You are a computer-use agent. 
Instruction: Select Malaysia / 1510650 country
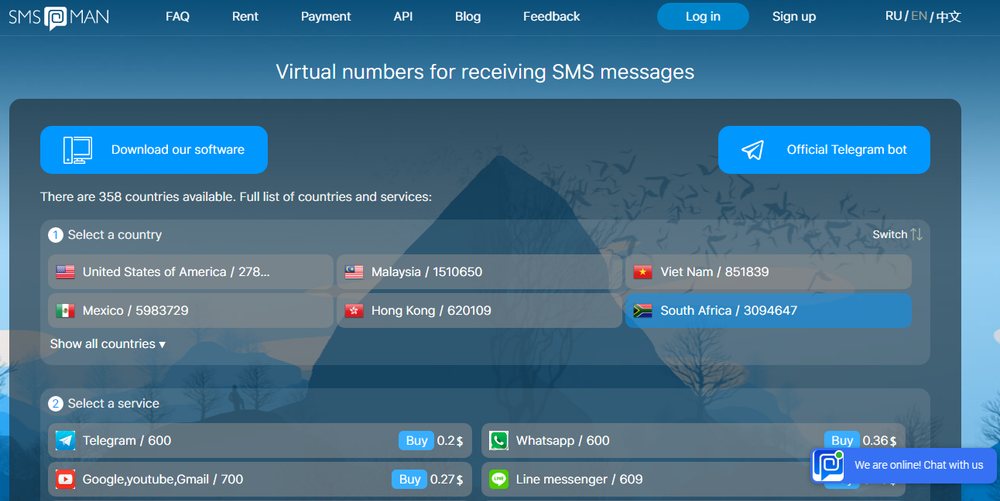tap(479, 272)
